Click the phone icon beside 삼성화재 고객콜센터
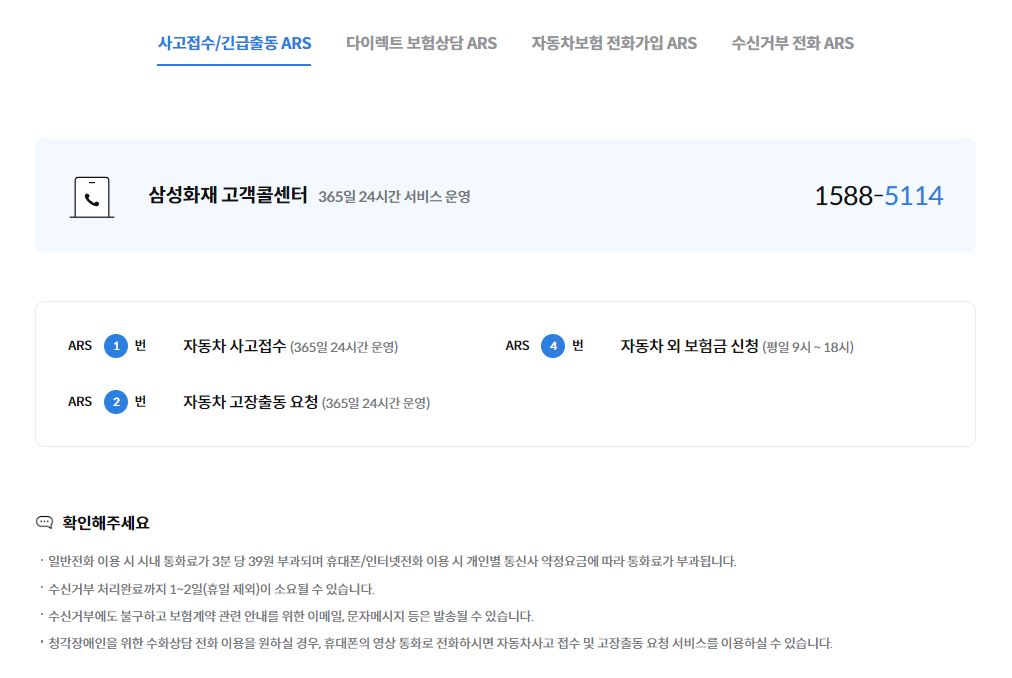This screenshot has width=1012, height=678. tap(92, 197)
